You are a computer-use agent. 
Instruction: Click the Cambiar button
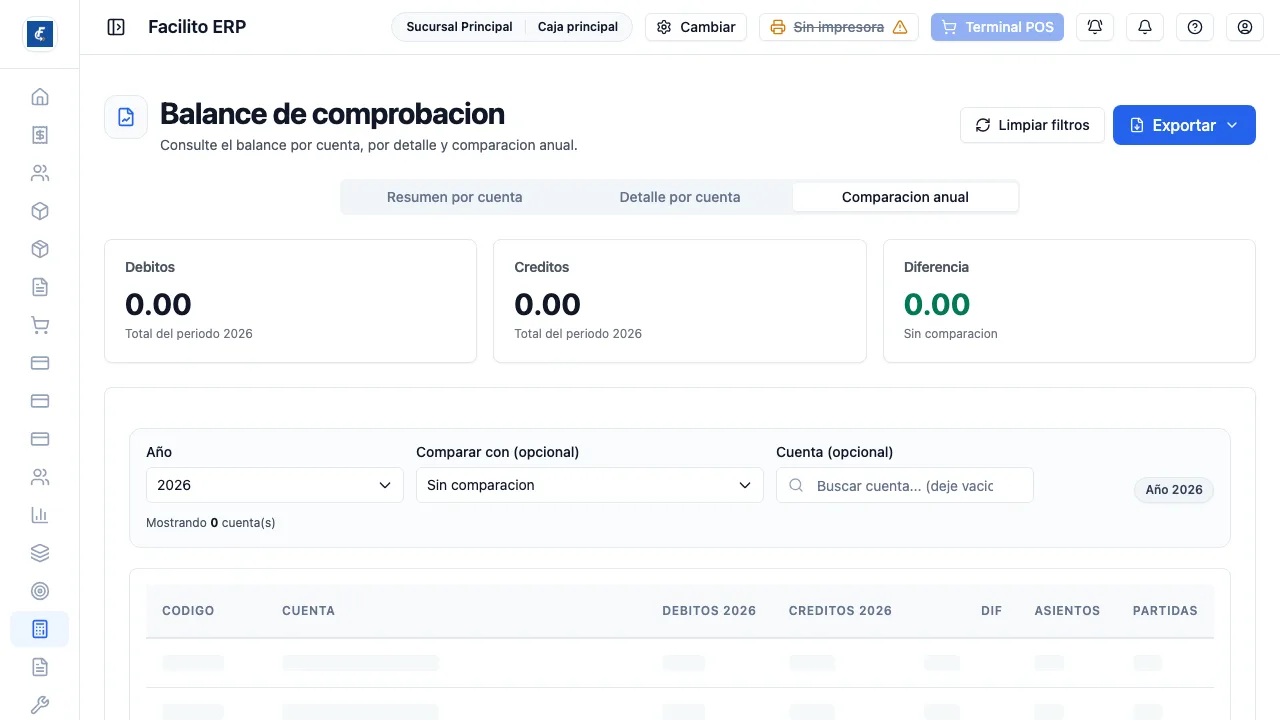tap(696, 27)
